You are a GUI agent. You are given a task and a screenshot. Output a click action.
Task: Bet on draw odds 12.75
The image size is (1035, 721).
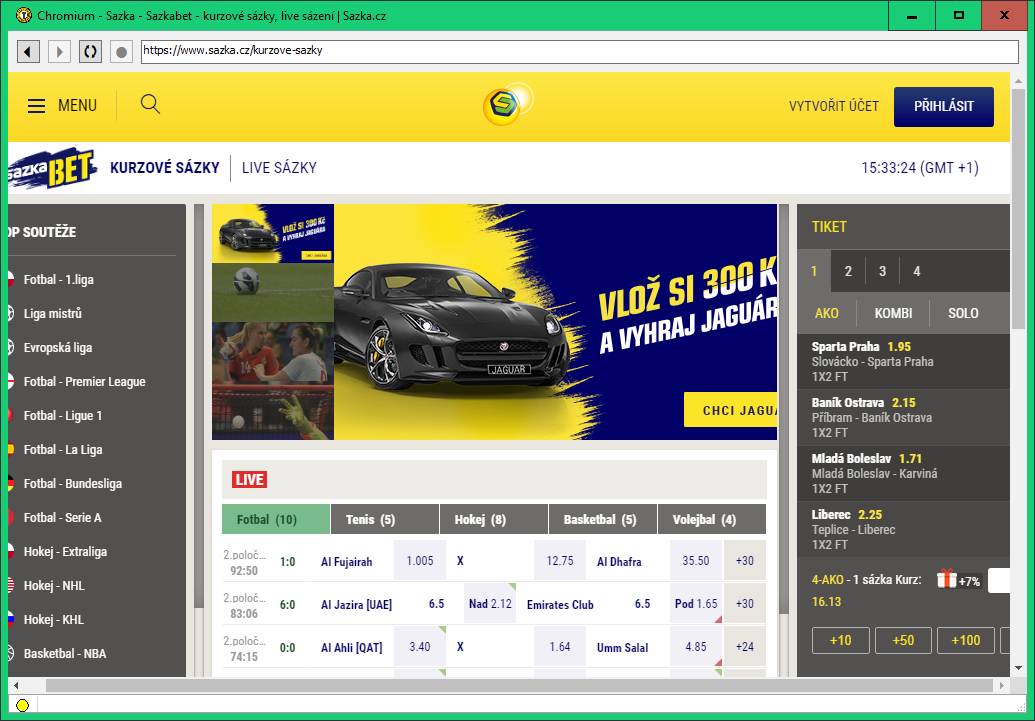point(560,561)
